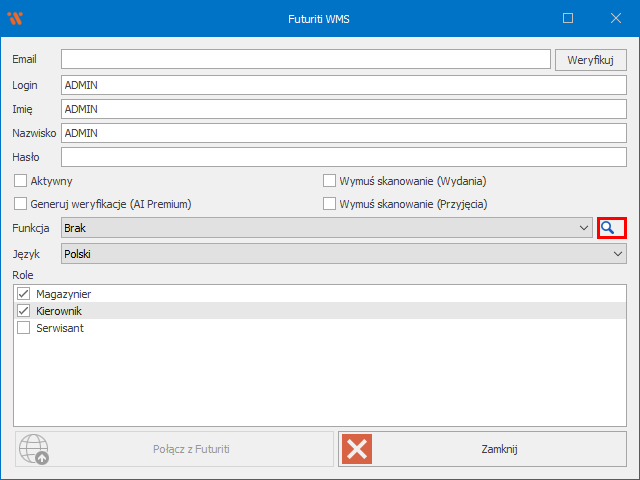Click the Futuriti WMS logo icon
Screen dimensions: 640x480
pos(15,18)
